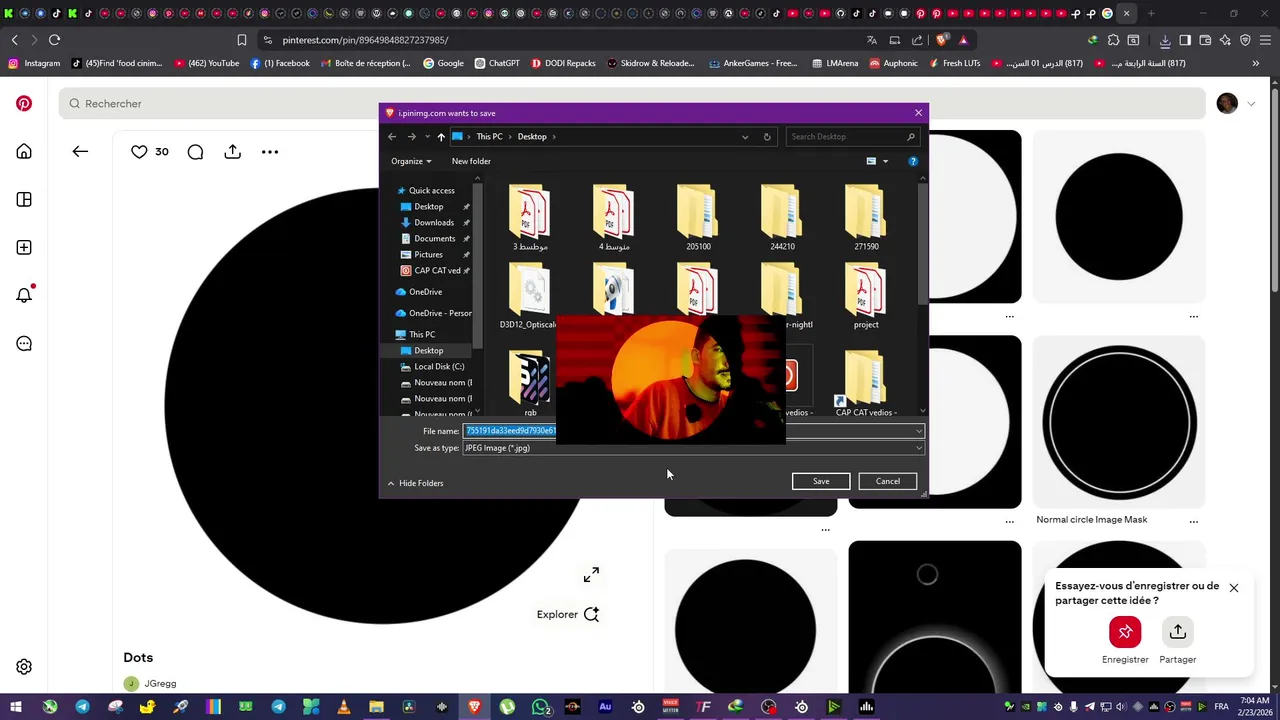
Task: Like the pin with the heart icon
Action: [139, 151]
